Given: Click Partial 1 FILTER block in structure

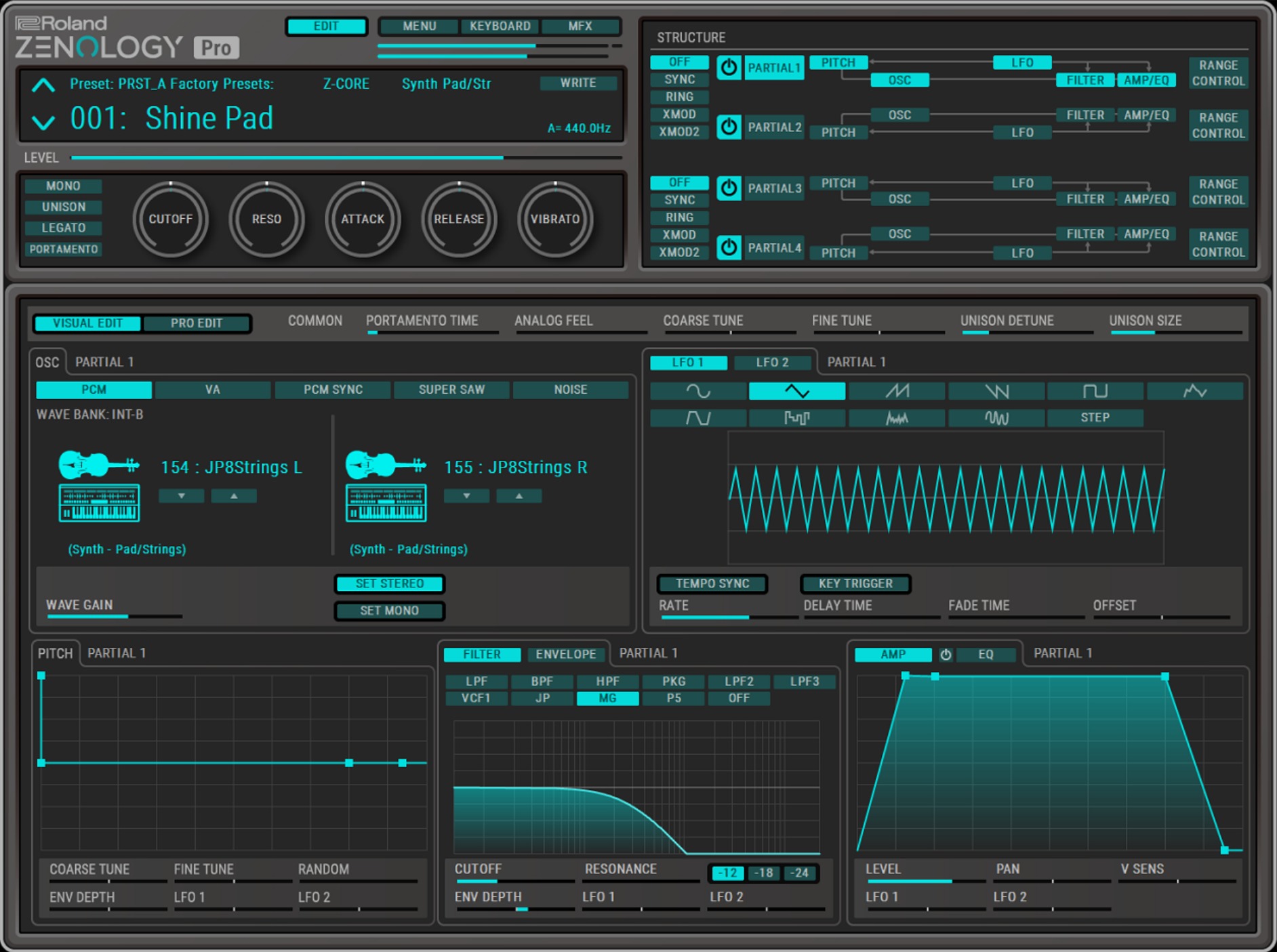Looking at the screenshot, I should pyautogui.click(x=1085, y=80).
